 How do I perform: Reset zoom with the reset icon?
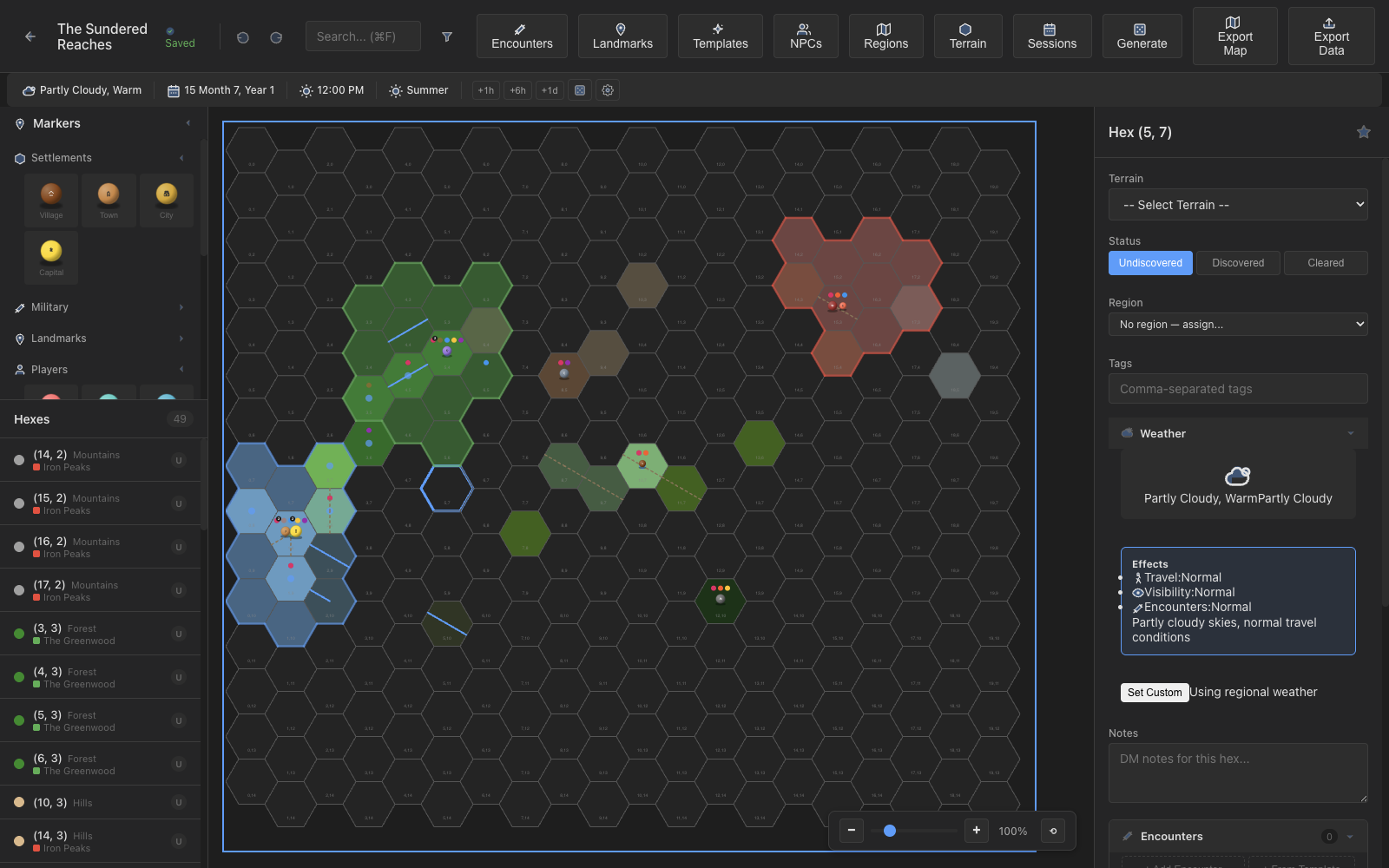pyautogui.click(x=1053, y=831)
